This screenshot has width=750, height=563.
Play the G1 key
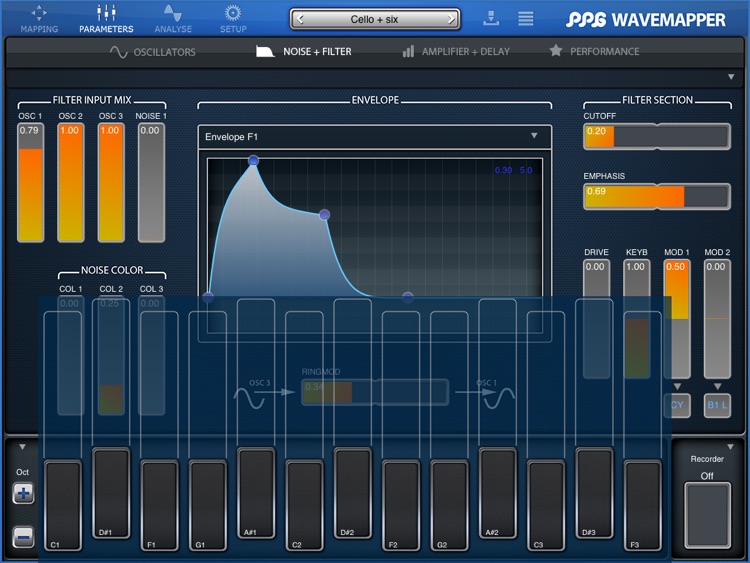coord(208,505)
